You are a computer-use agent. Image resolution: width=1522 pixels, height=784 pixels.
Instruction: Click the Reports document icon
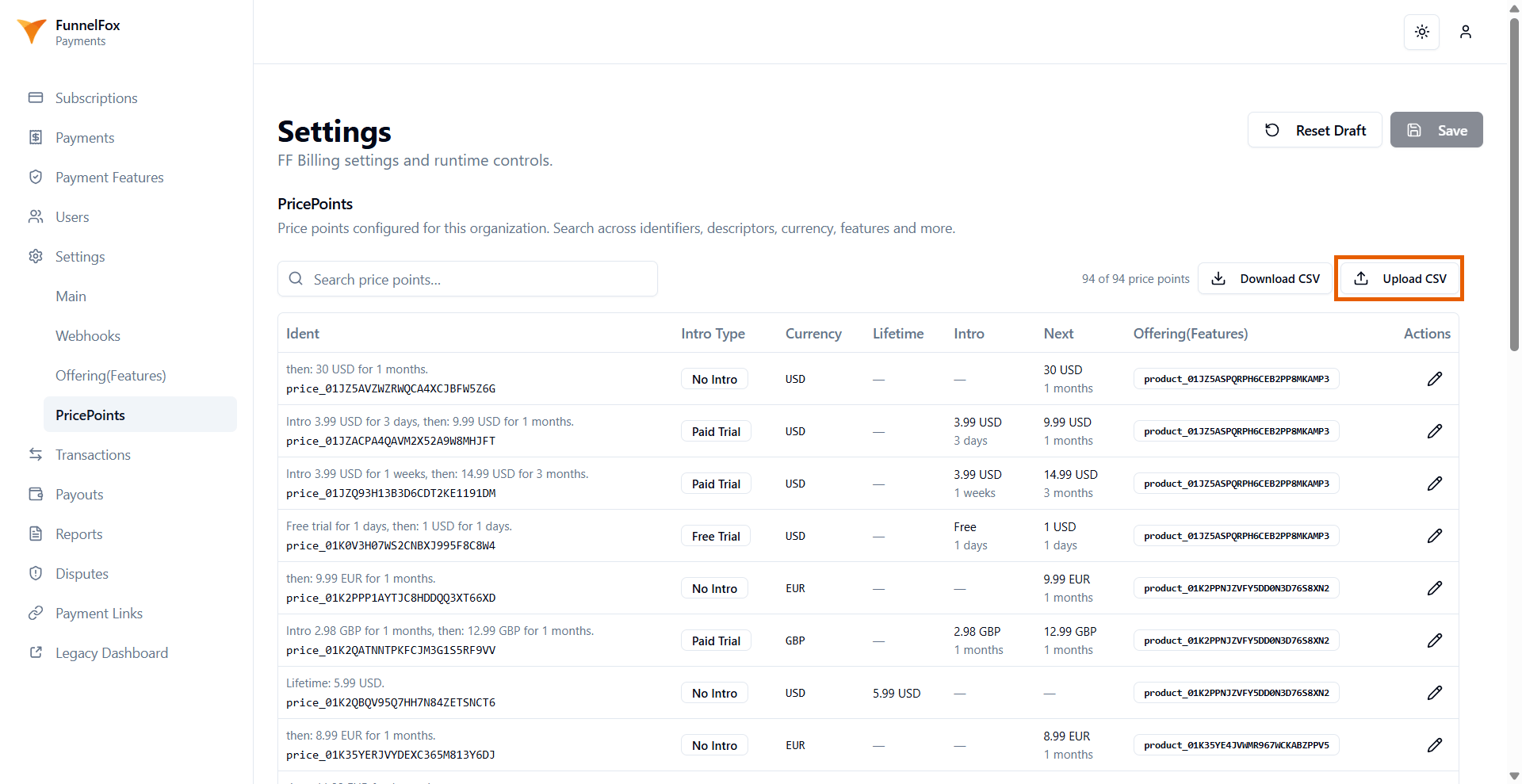[x=36, y=534]
